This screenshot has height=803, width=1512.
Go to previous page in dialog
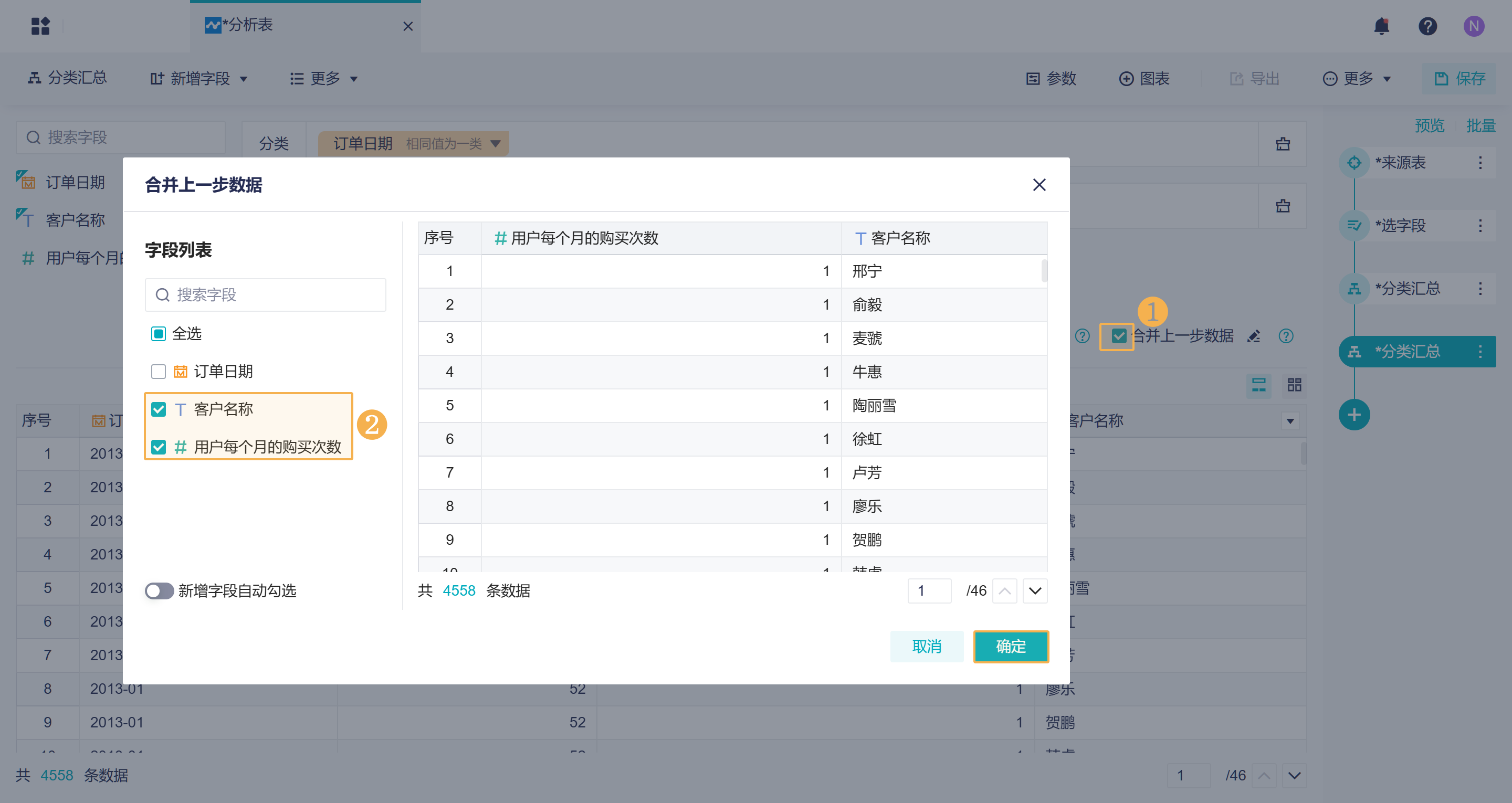(x=1004, y=590)
